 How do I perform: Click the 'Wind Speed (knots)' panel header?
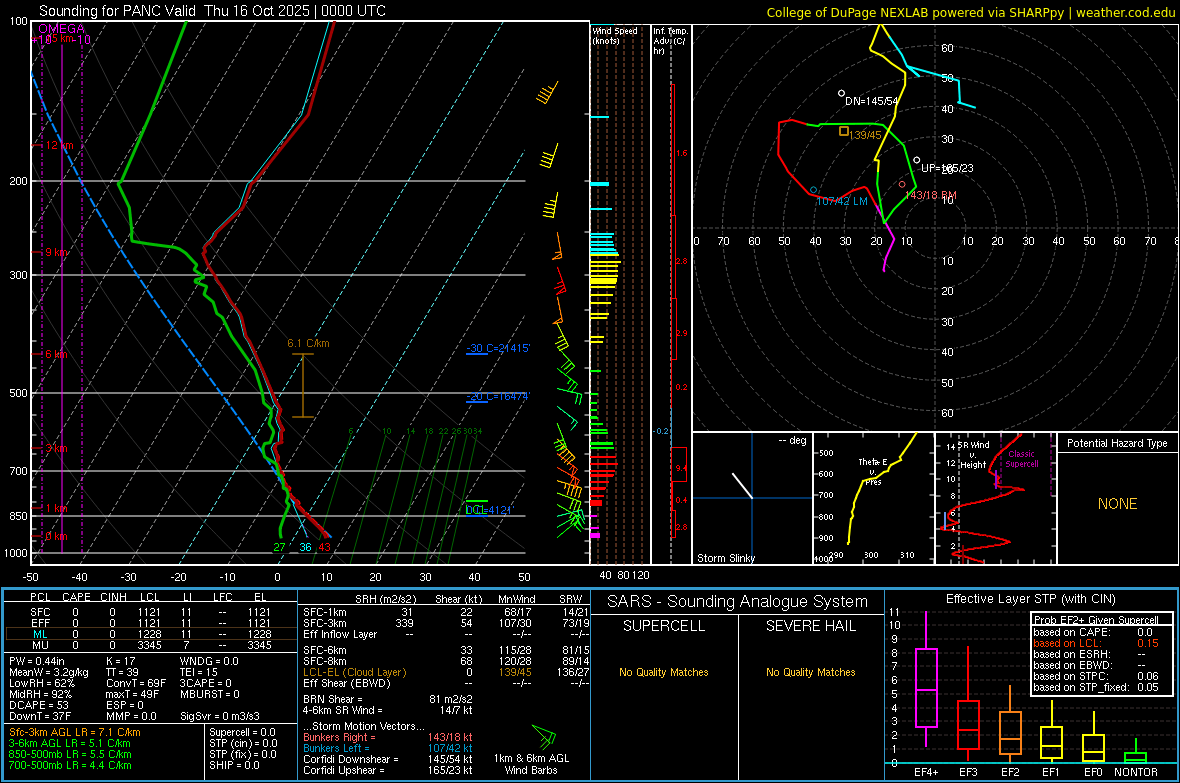[x=615, y=35]
